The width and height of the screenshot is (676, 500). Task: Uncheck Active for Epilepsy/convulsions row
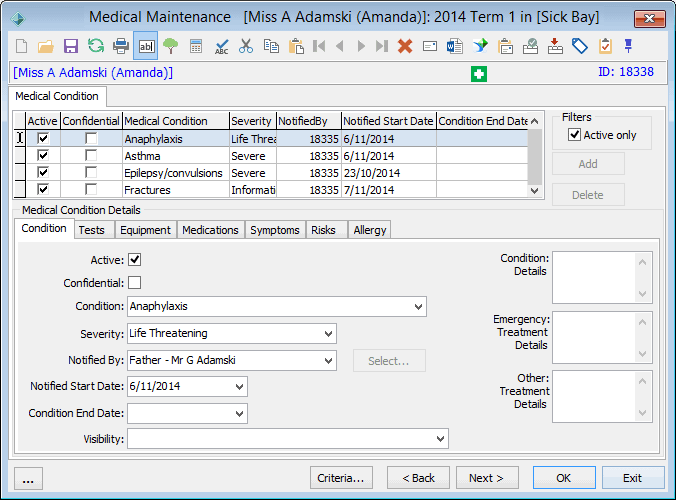point(43,172)
